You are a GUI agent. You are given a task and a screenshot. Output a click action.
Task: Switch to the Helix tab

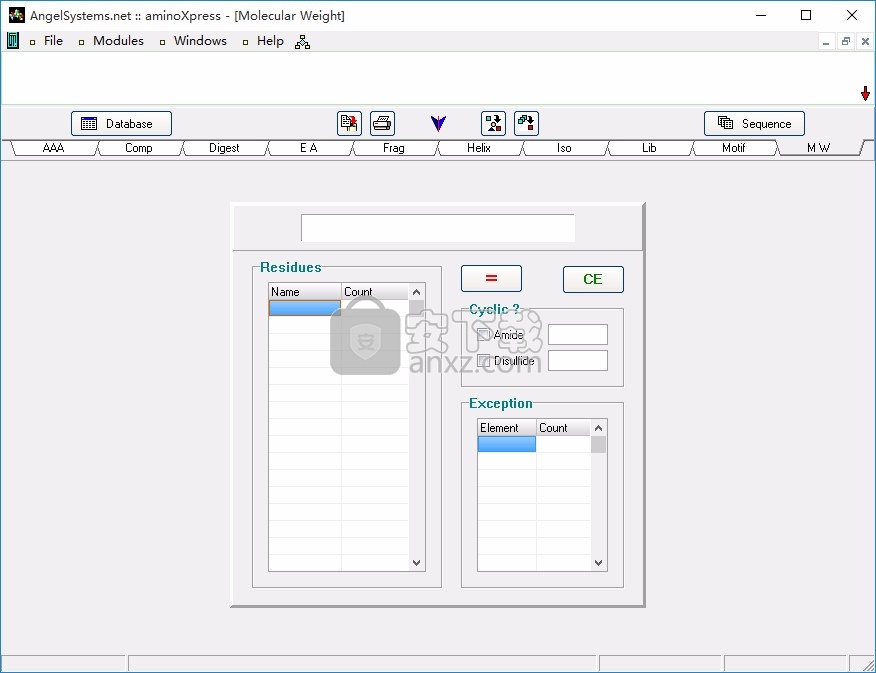(x=479, y=148)
